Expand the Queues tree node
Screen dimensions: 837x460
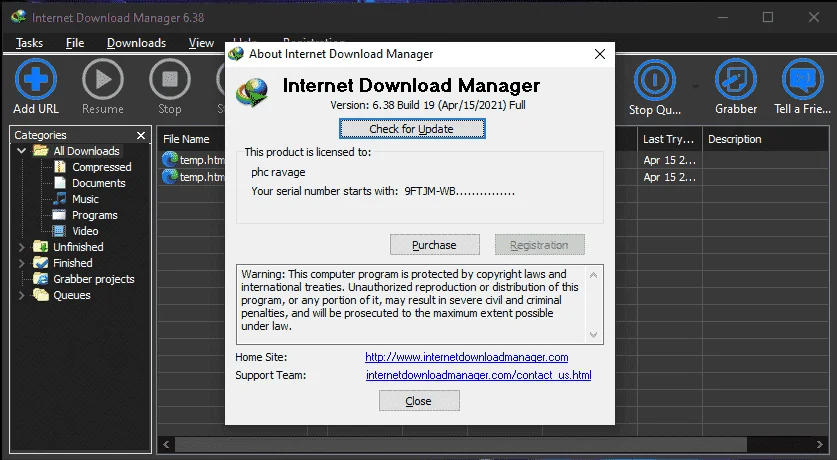(22, 295)
